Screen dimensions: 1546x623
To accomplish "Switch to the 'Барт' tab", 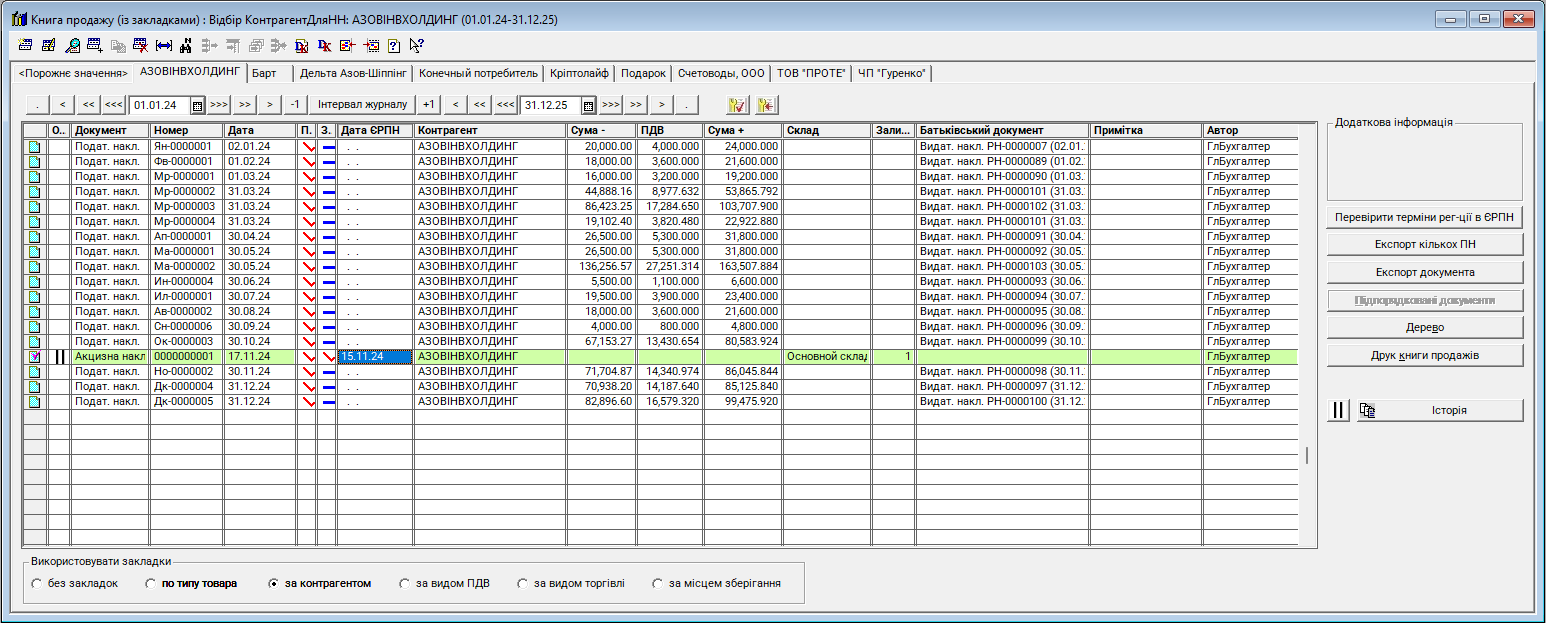I will pyautogui.click(x=265, y=73).
